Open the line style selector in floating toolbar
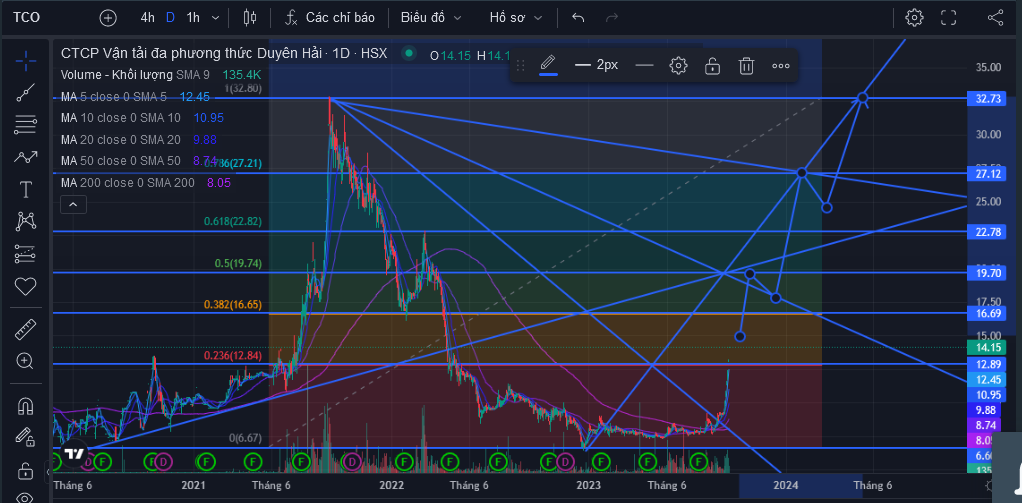1022x503 pixels. pos(644,65)
